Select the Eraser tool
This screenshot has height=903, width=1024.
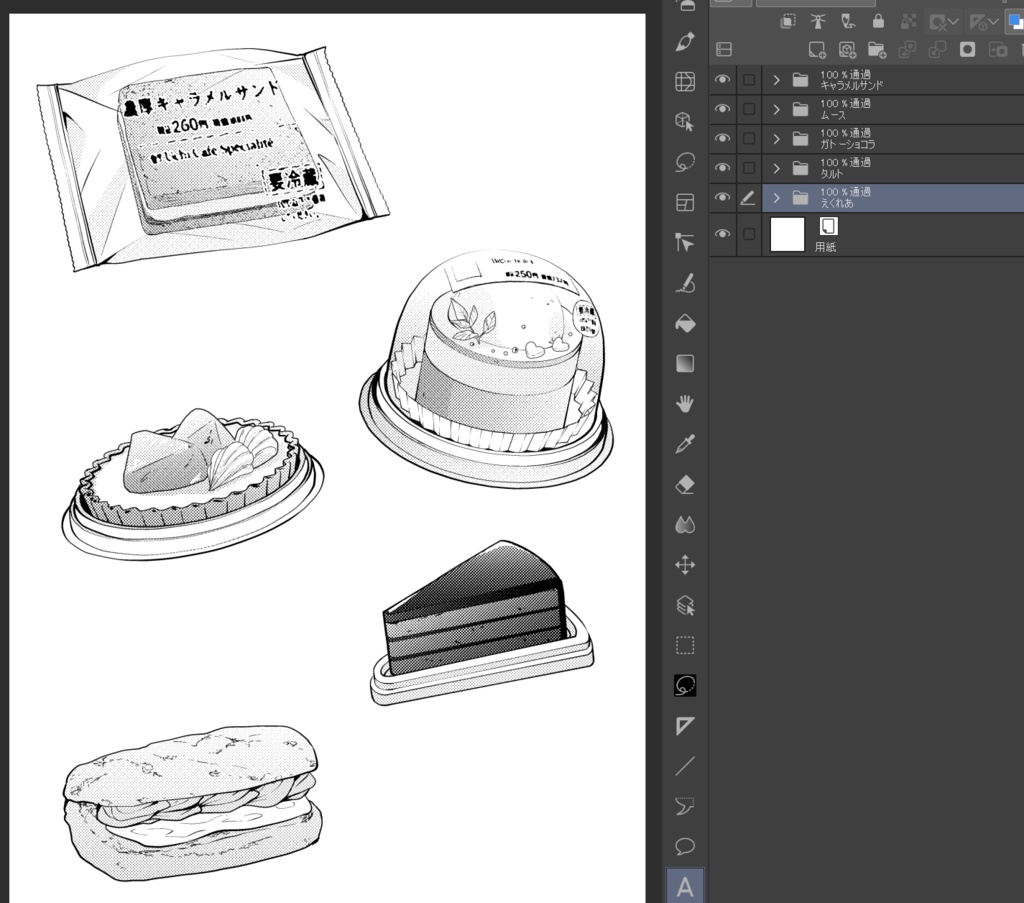pyautogui.click(x=685, y=485)
